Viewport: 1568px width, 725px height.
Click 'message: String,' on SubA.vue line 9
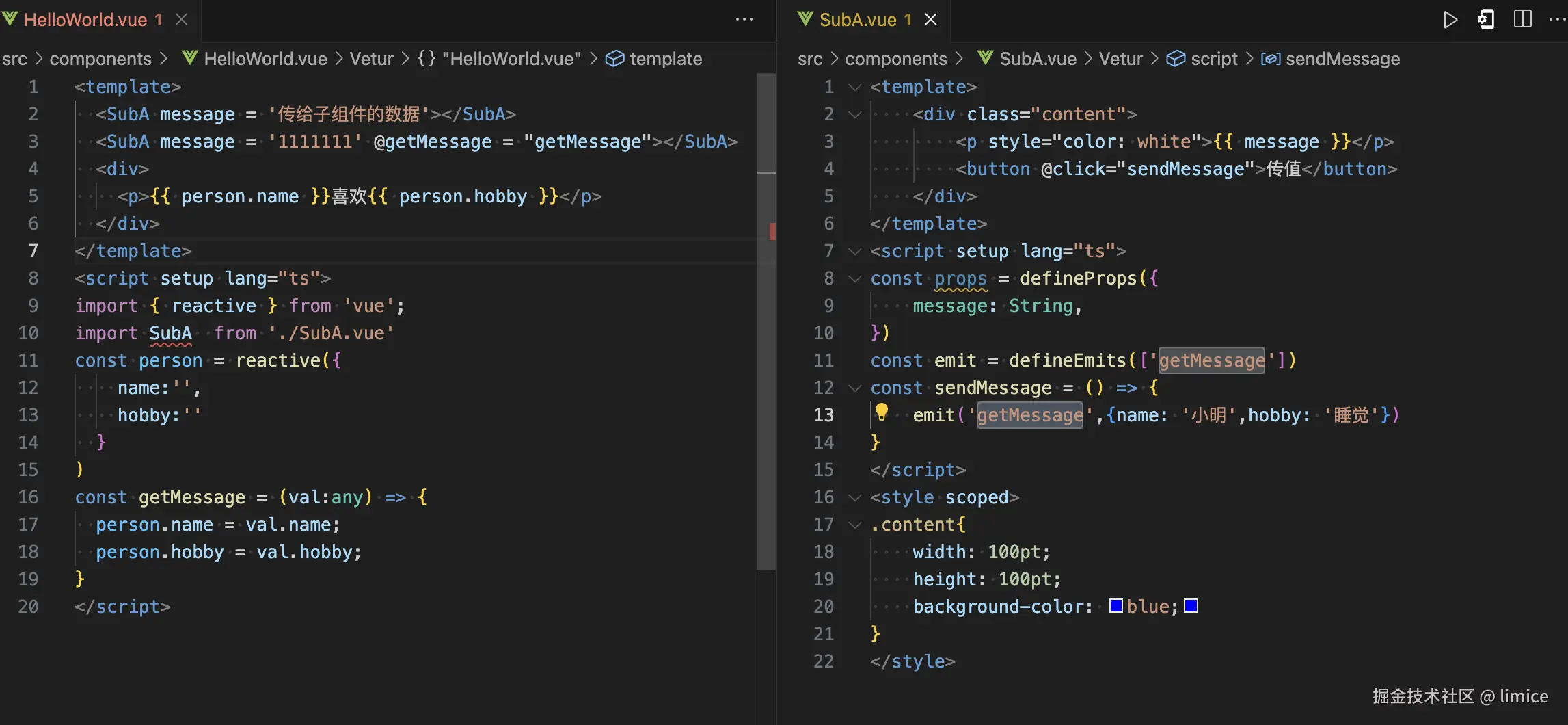point(998,306)
